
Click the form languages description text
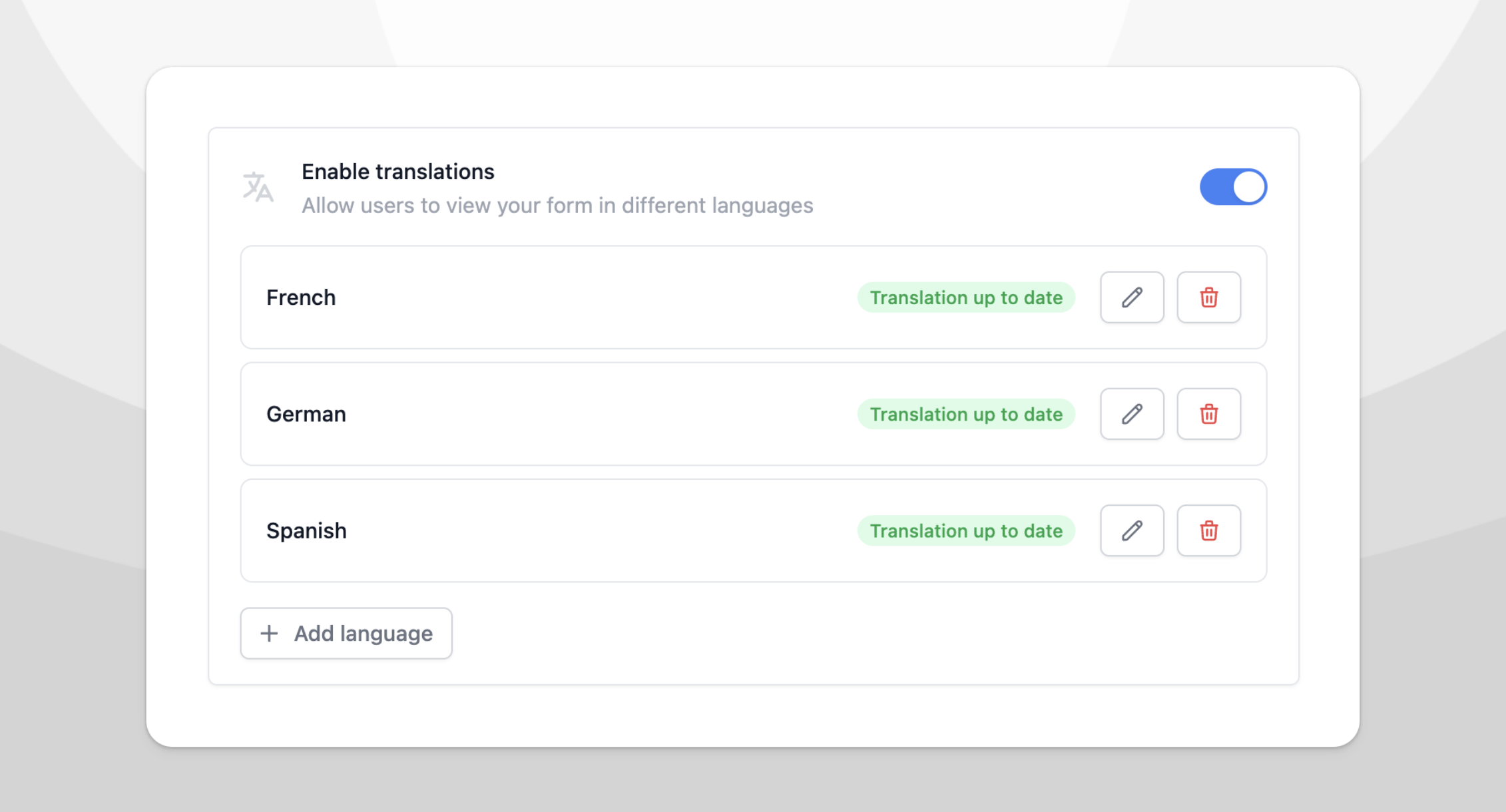click(x=557, y=206)
